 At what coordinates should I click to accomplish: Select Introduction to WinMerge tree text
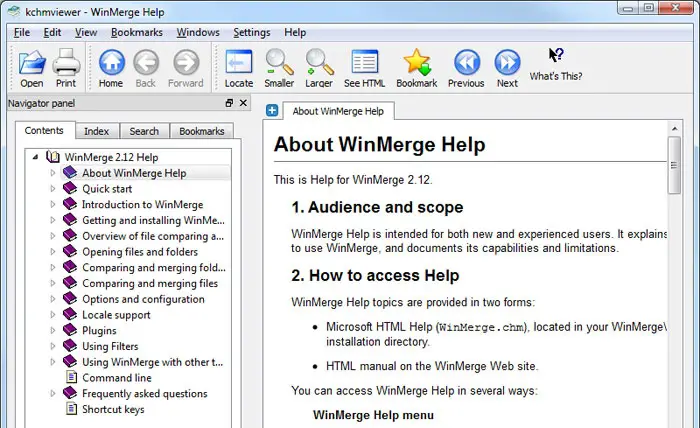point(142,204)
